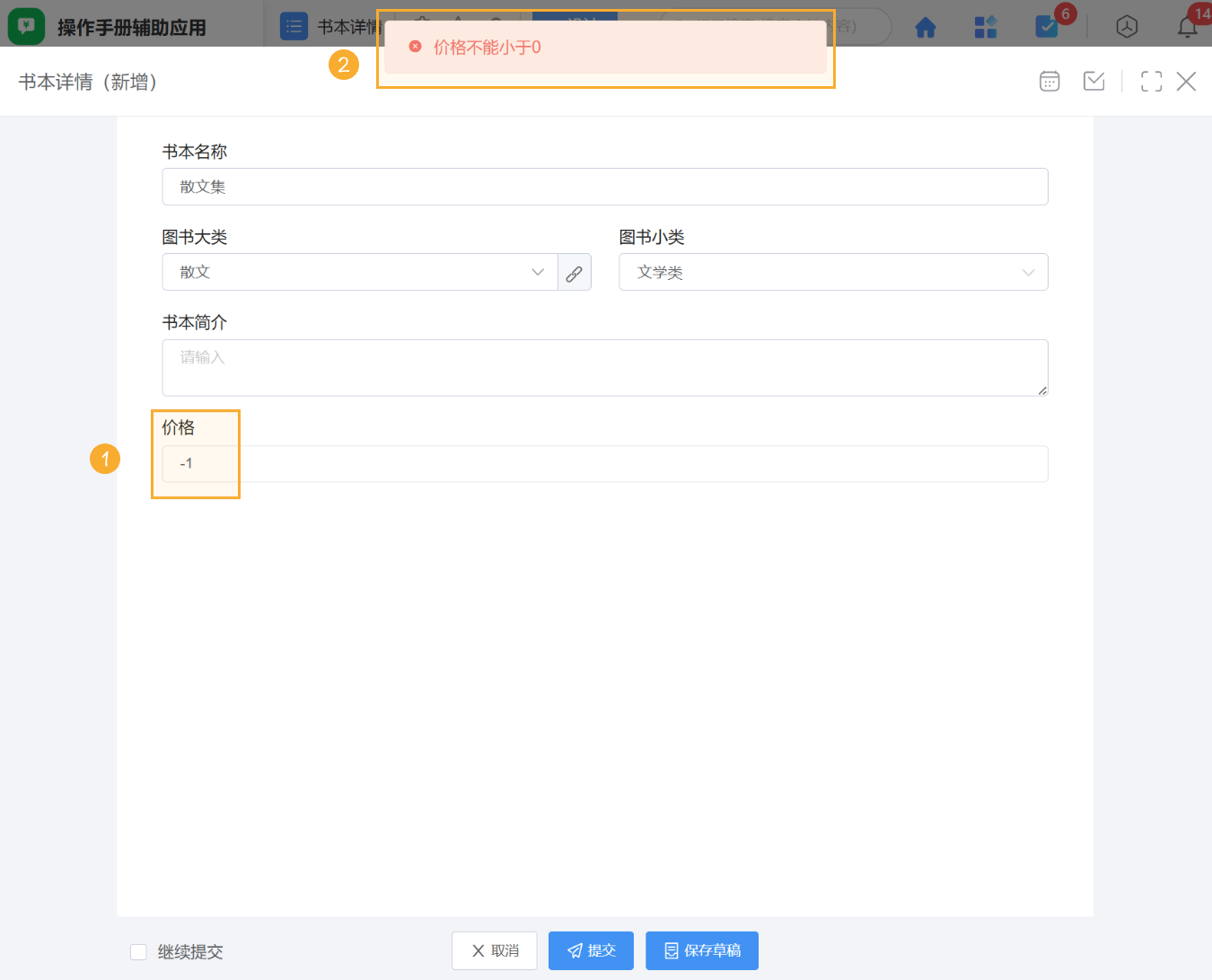Toggle 继续提交 off after checking
The image size is (1212, 980).
[138, 951]
